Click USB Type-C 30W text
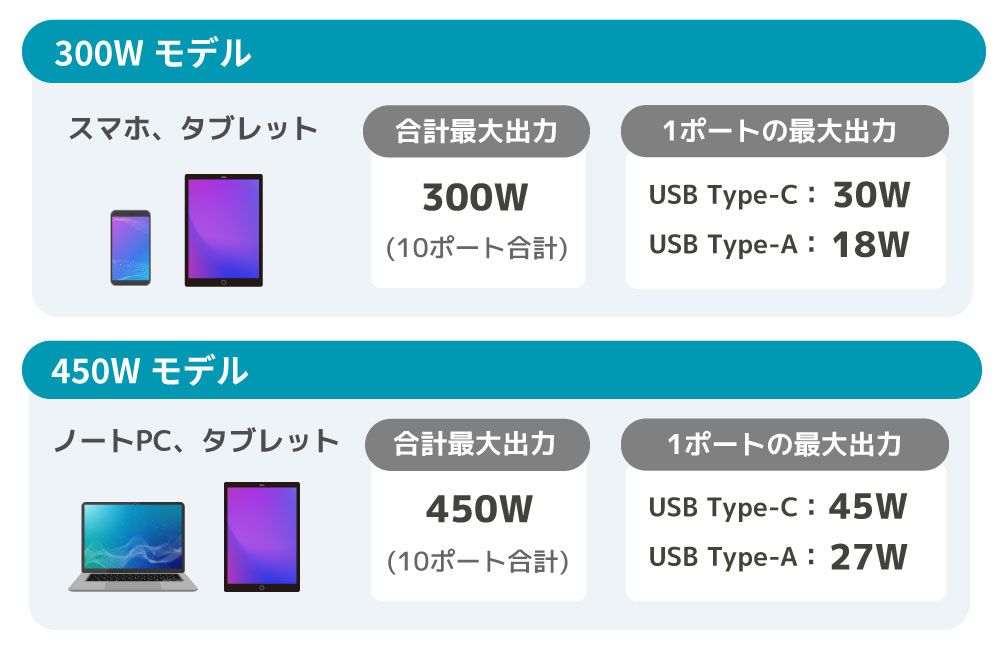The height and width of the screenshot is (650, 1000). (x=779, y=195)
